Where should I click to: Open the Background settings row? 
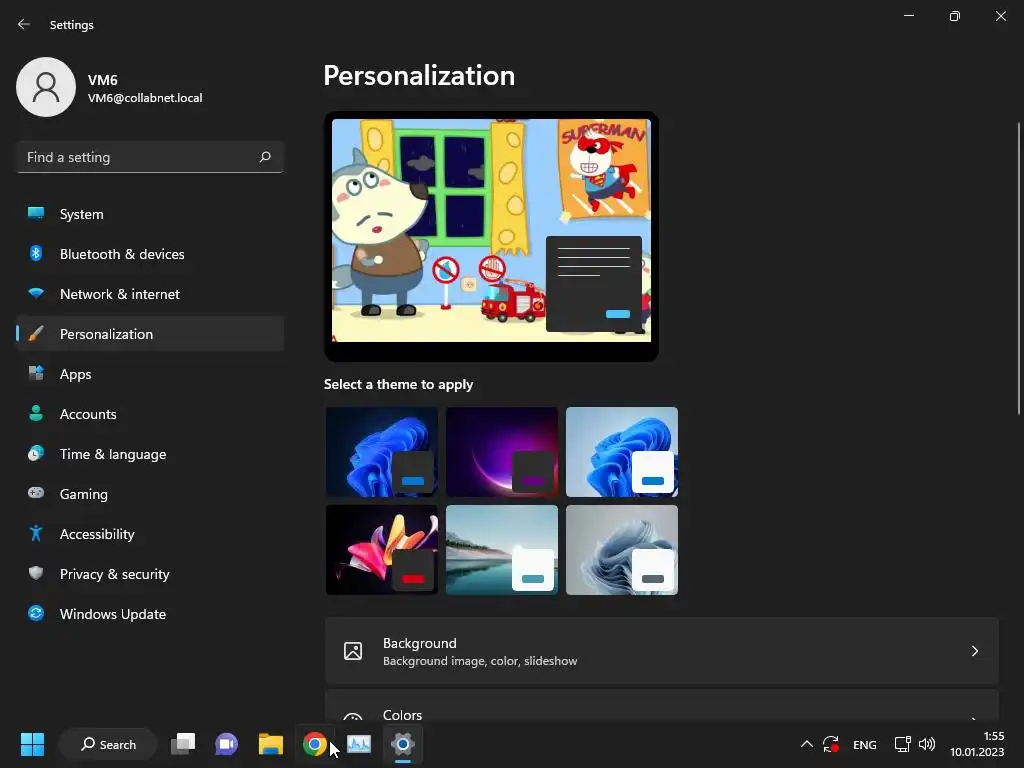pyautogui.click(x=662, y=651)
